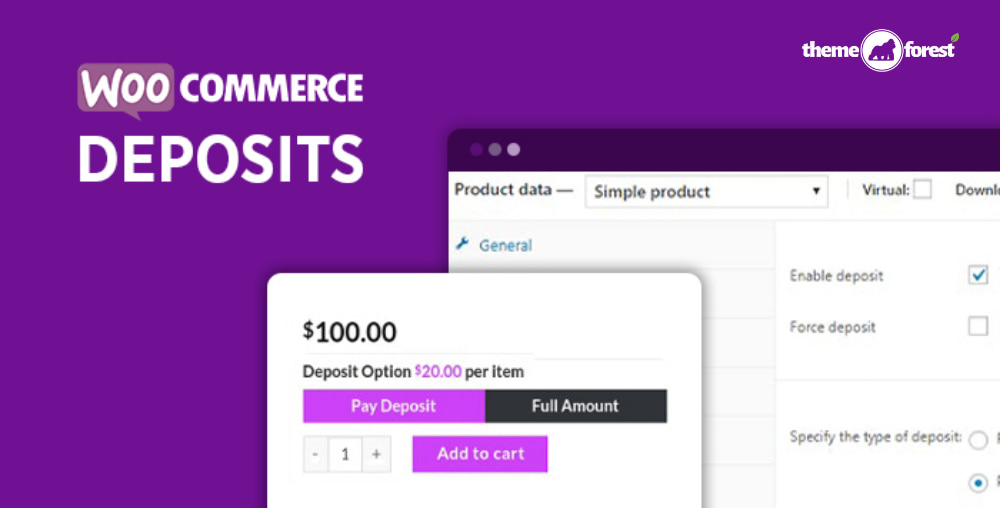Choose the Pay Deposit option
Screen dimensions: 1000x508
(394, 406)
